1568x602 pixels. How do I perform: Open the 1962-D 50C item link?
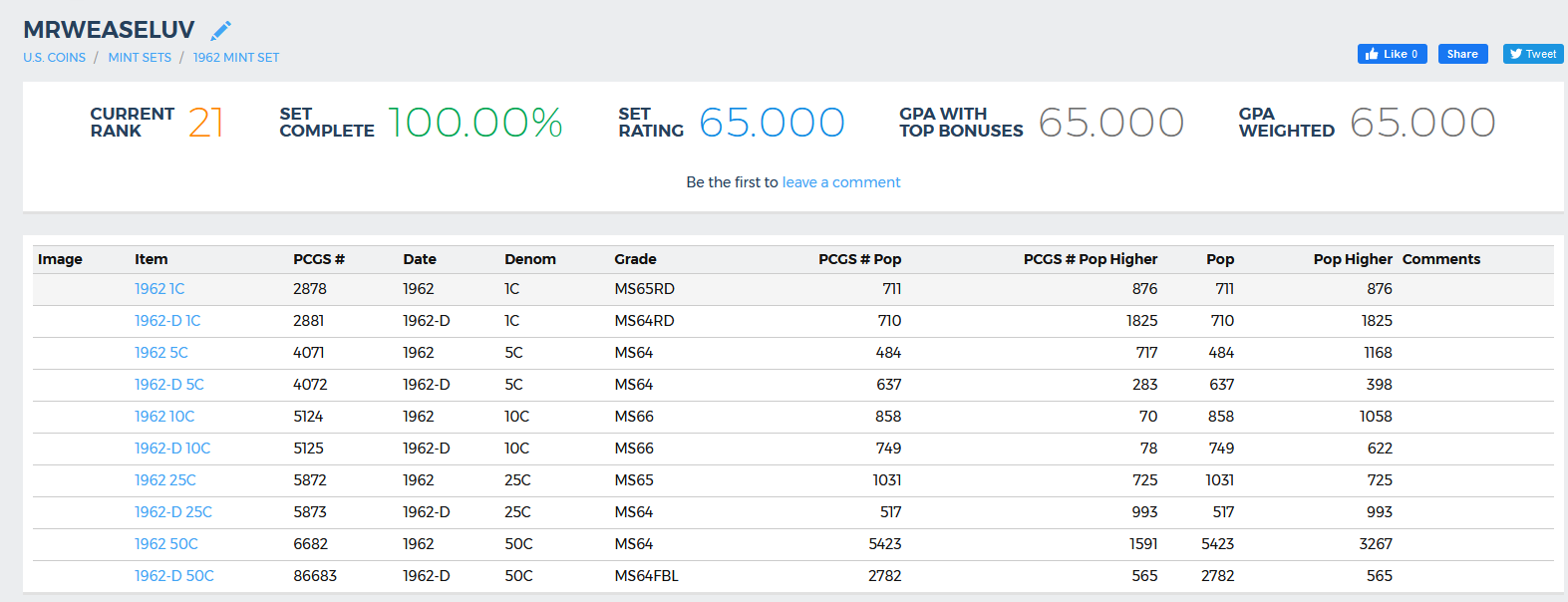[x=174, y=576]
